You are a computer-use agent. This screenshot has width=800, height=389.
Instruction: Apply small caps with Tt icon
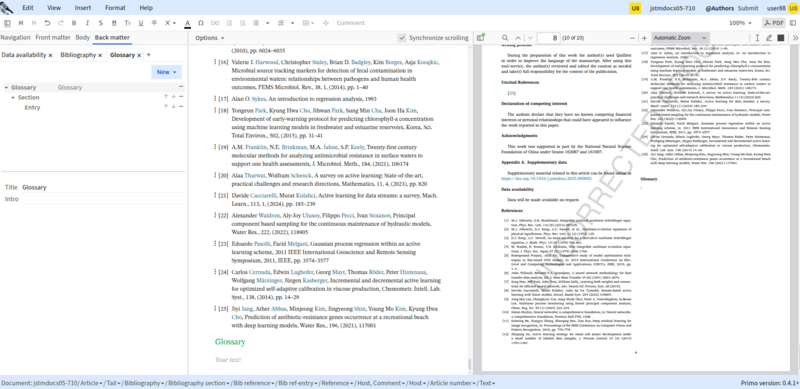click(128, 23)
